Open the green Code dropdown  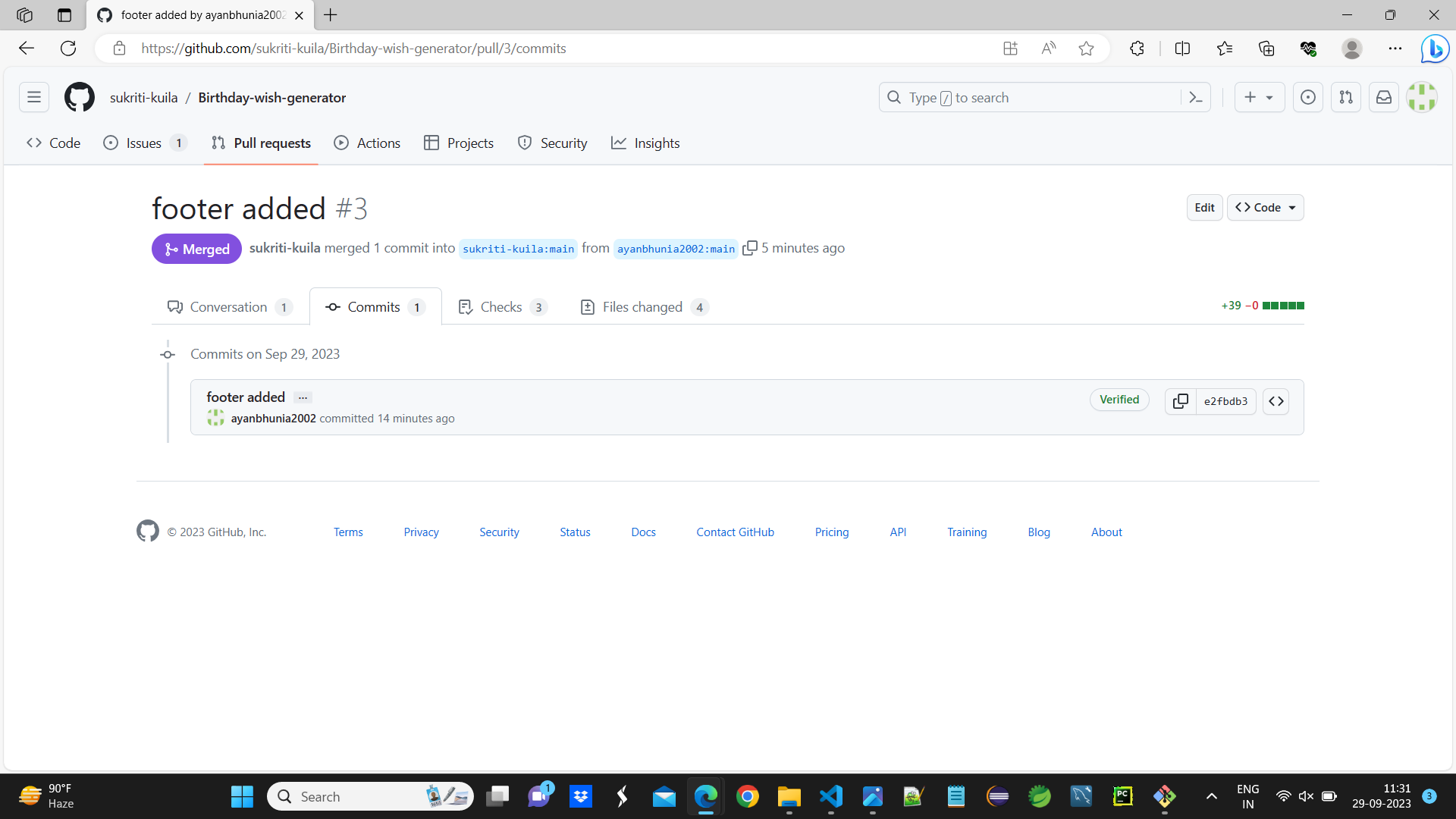(x=1264, y=207)
